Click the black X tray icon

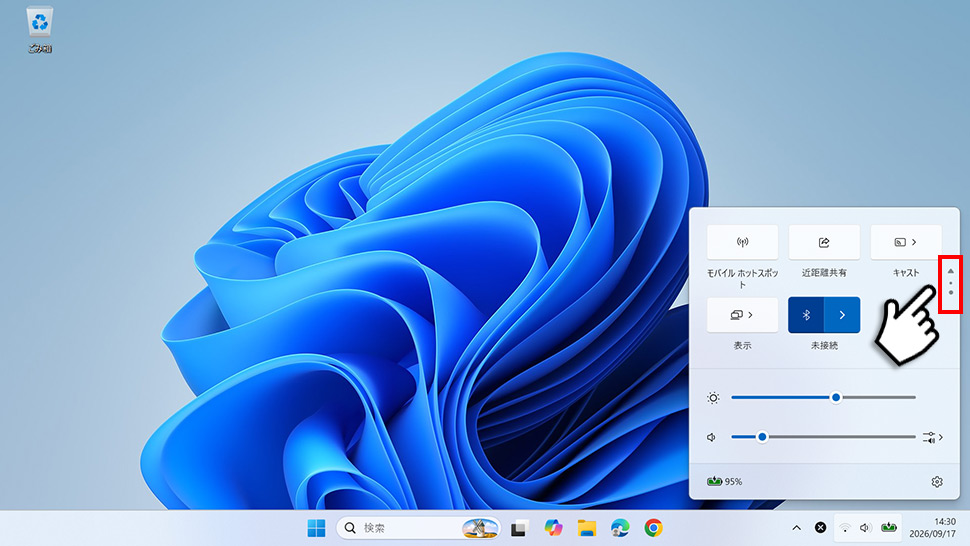(820, 527)
